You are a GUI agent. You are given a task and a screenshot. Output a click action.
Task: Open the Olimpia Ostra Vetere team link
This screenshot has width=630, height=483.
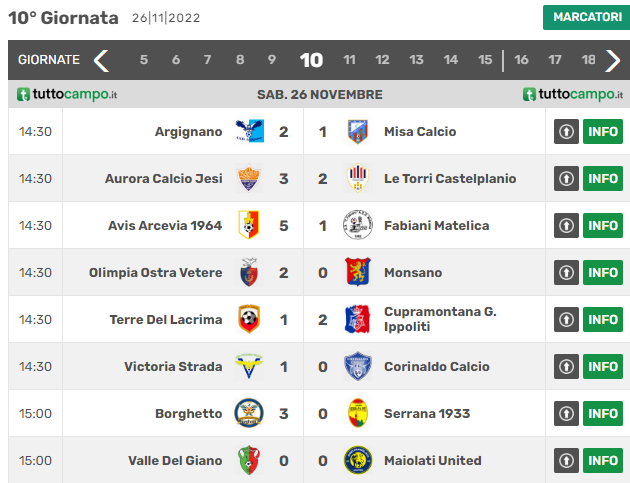(x=155, y=272)
